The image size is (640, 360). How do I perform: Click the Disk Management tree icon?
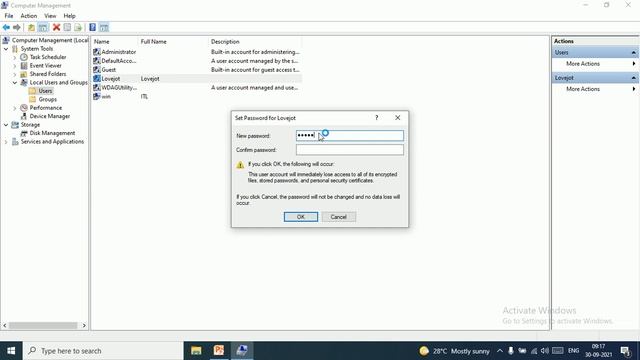(x=24, y=133)
